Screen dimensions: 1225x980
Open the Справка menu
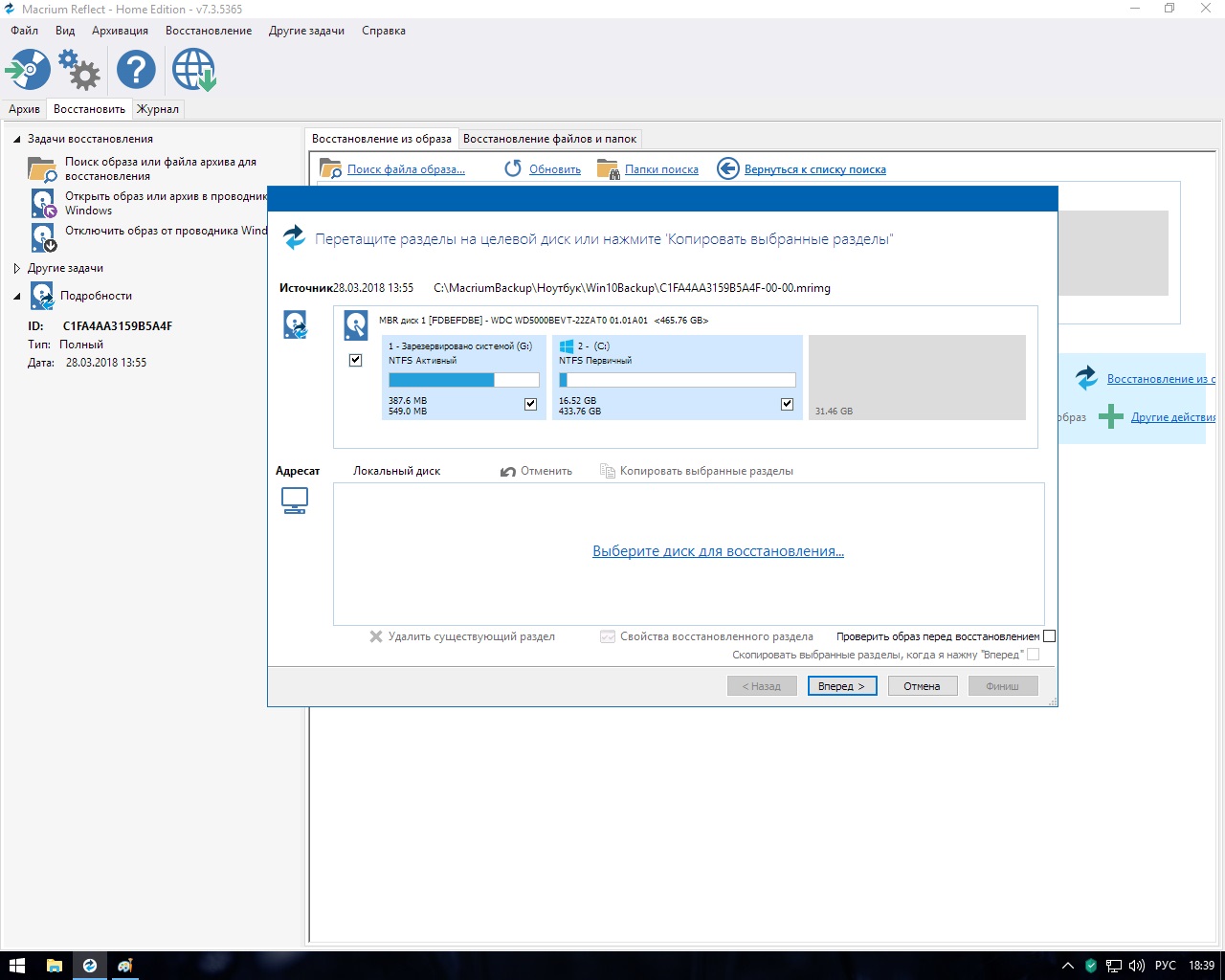point(384,31)
